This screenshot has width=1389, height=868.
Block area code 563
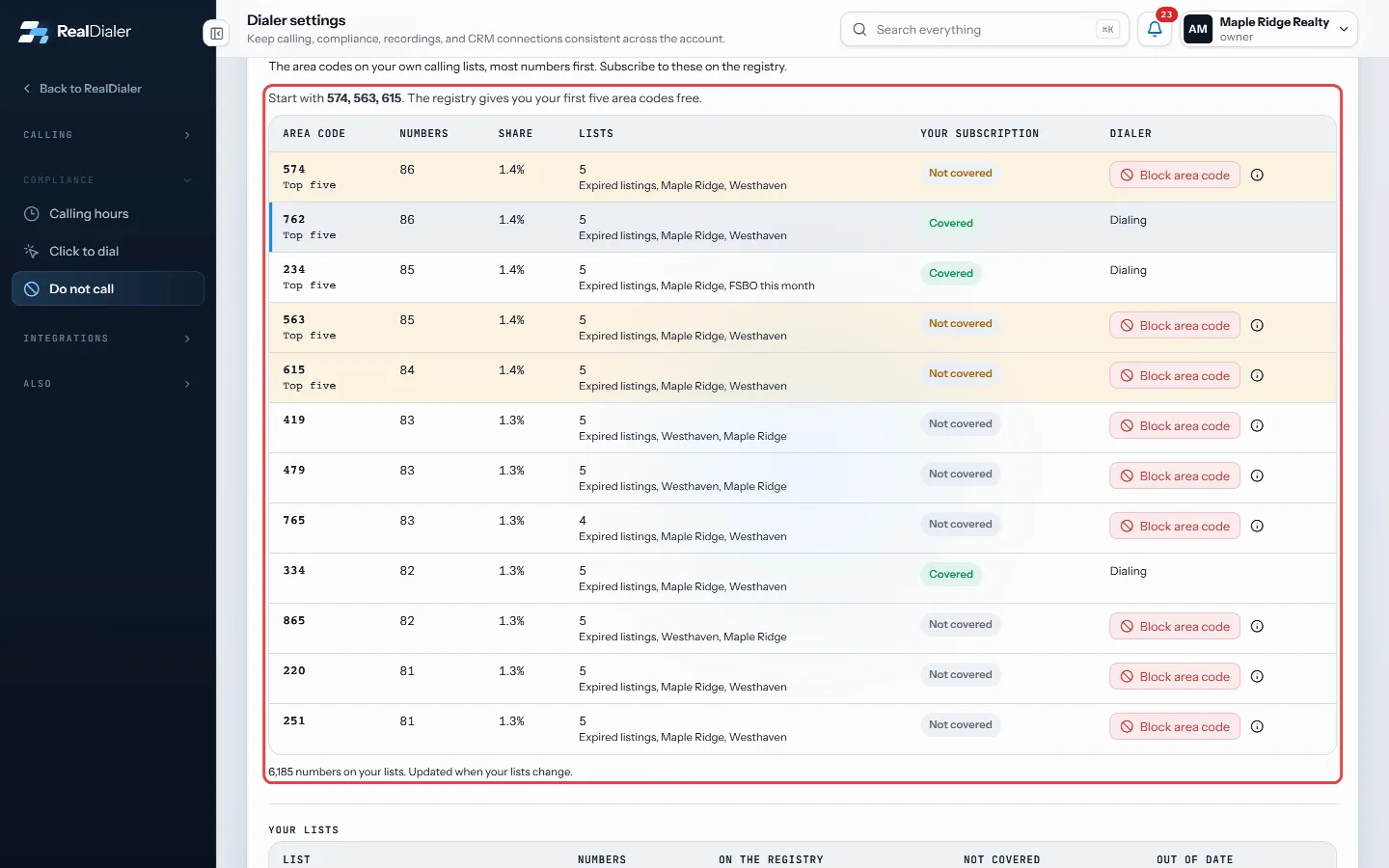(1175, 326)
